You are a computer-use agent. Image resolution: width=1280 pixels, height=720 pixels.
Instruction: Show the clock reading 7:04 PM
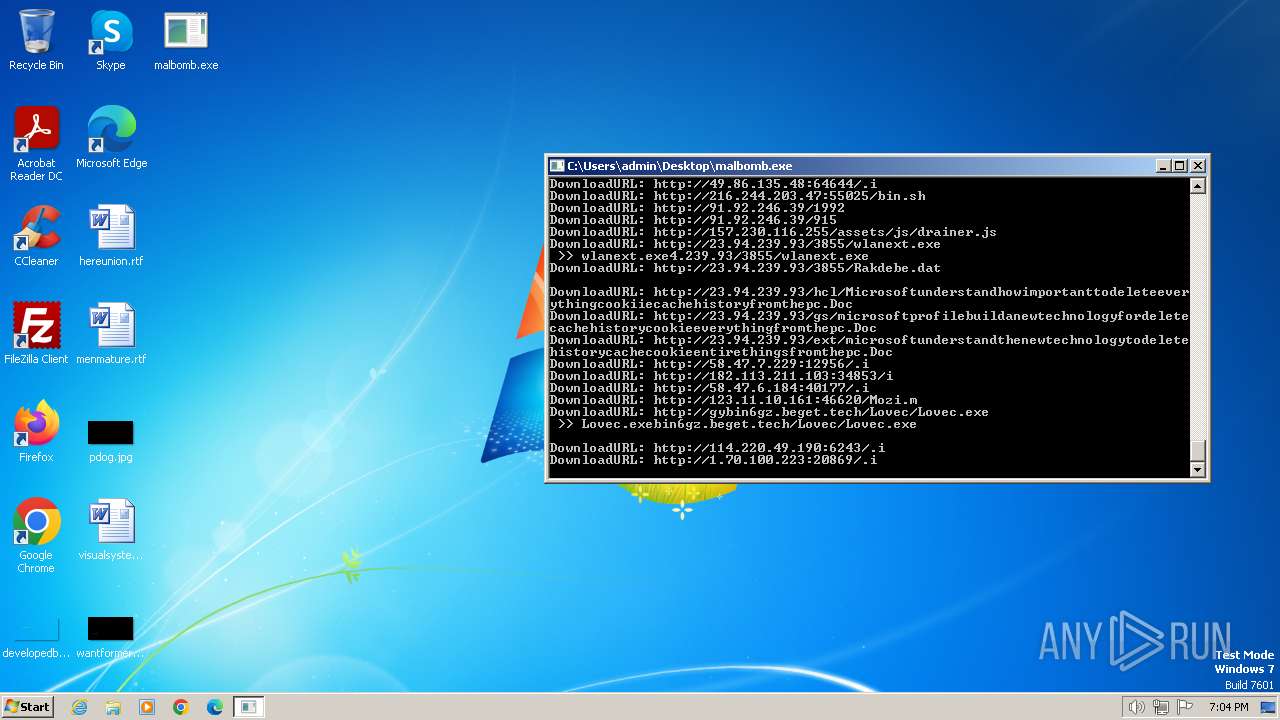1228,707
